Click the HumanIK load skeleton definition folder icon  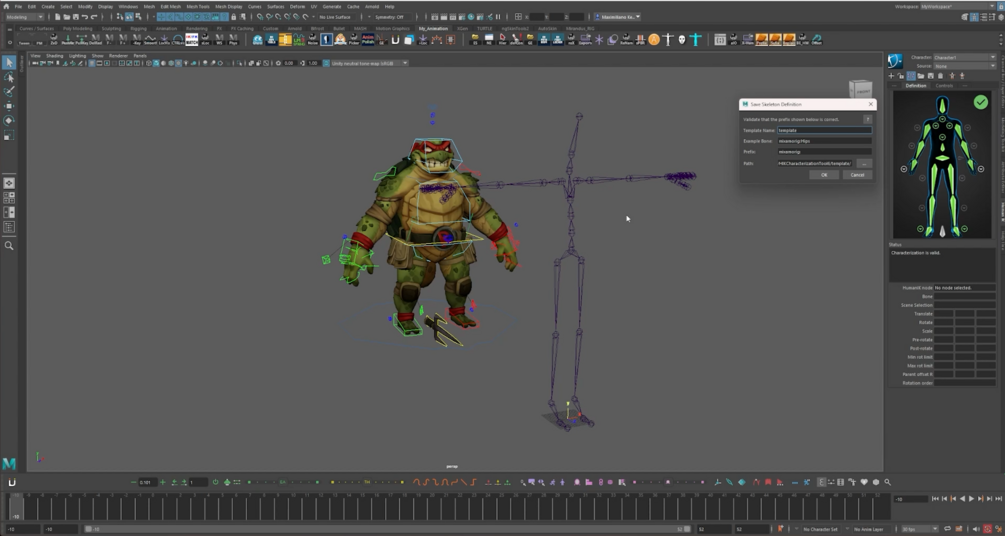coord(920,76)
